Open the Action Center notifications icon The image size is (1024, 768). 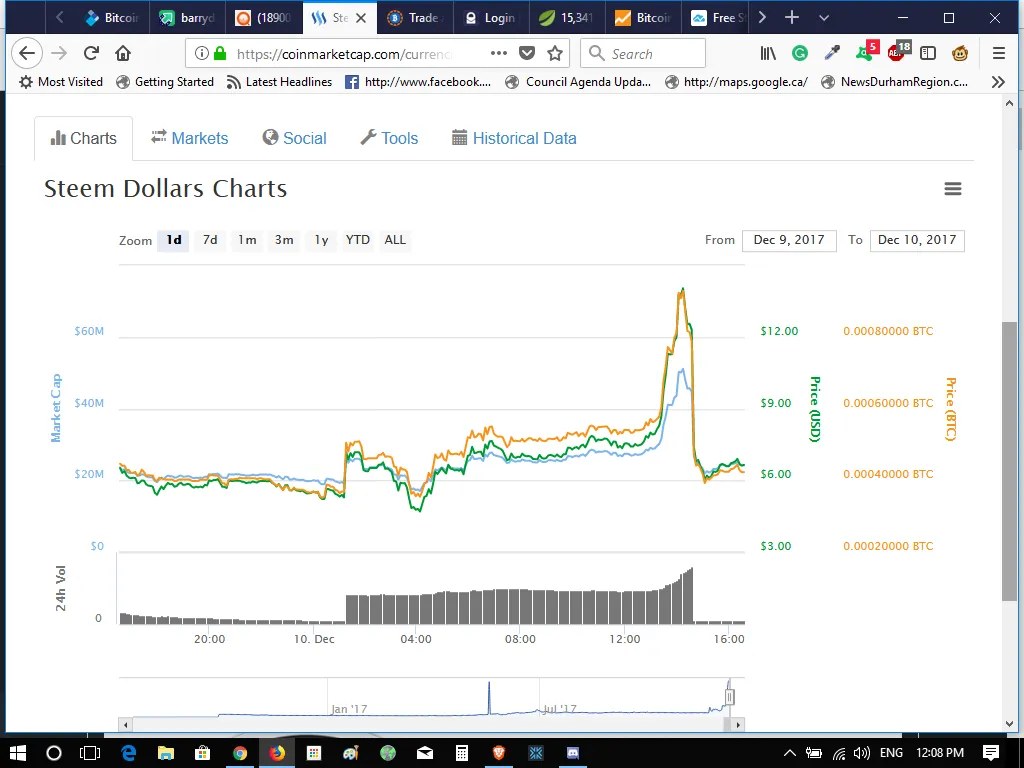[x=991, y=753]
